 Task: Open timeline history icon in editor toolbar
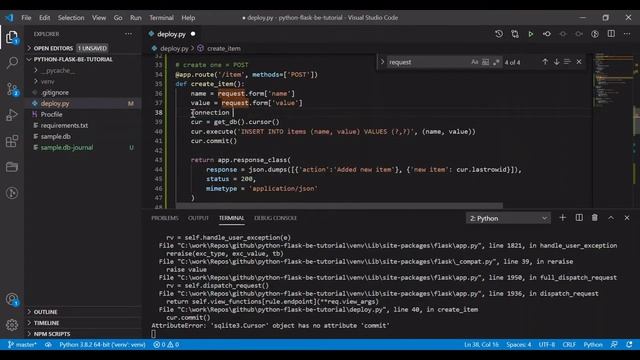click(x=499, y=34)
